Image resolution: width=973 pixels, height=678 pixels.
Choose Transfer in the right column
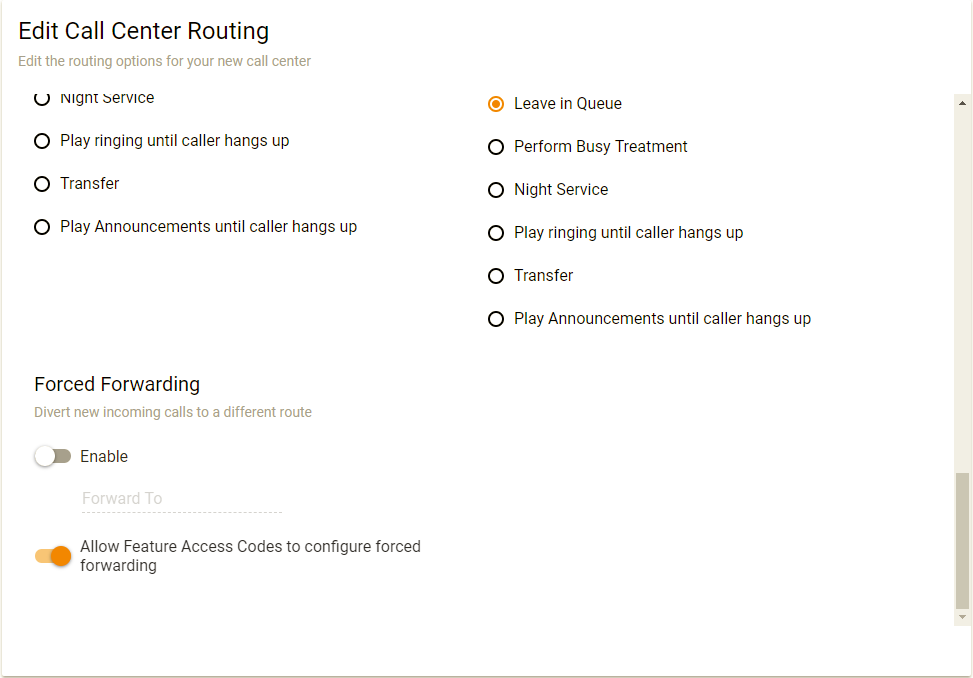(496, 276)
